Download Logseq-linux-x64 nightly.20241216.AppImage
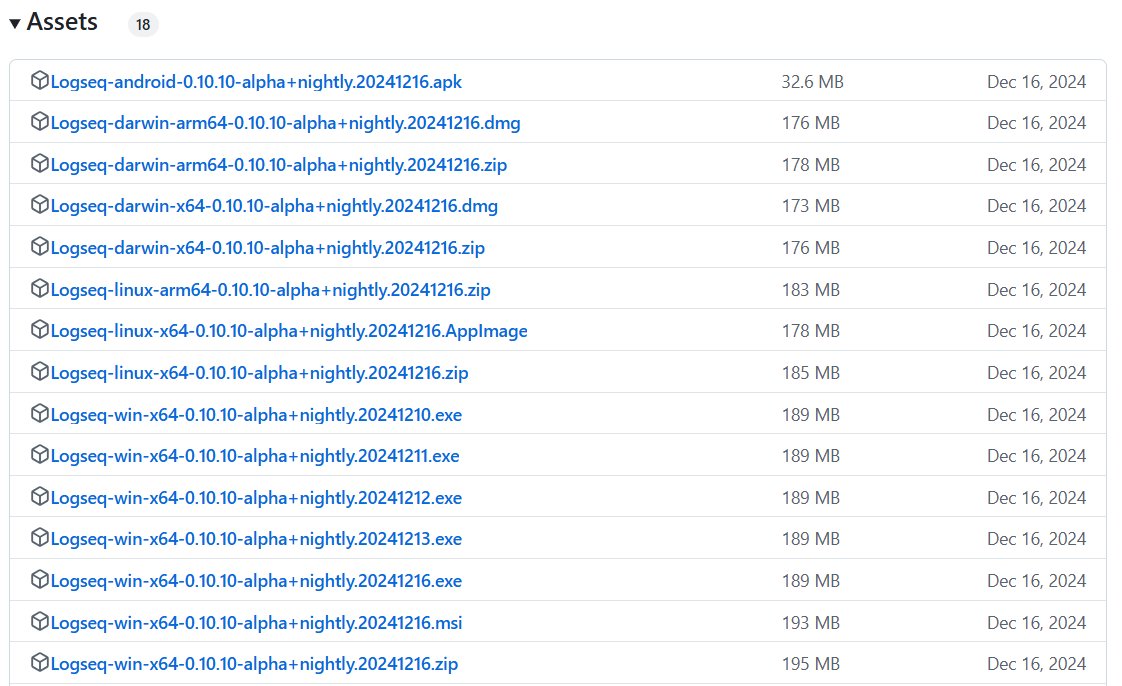Screen dimensions: 1122x686 289,331
